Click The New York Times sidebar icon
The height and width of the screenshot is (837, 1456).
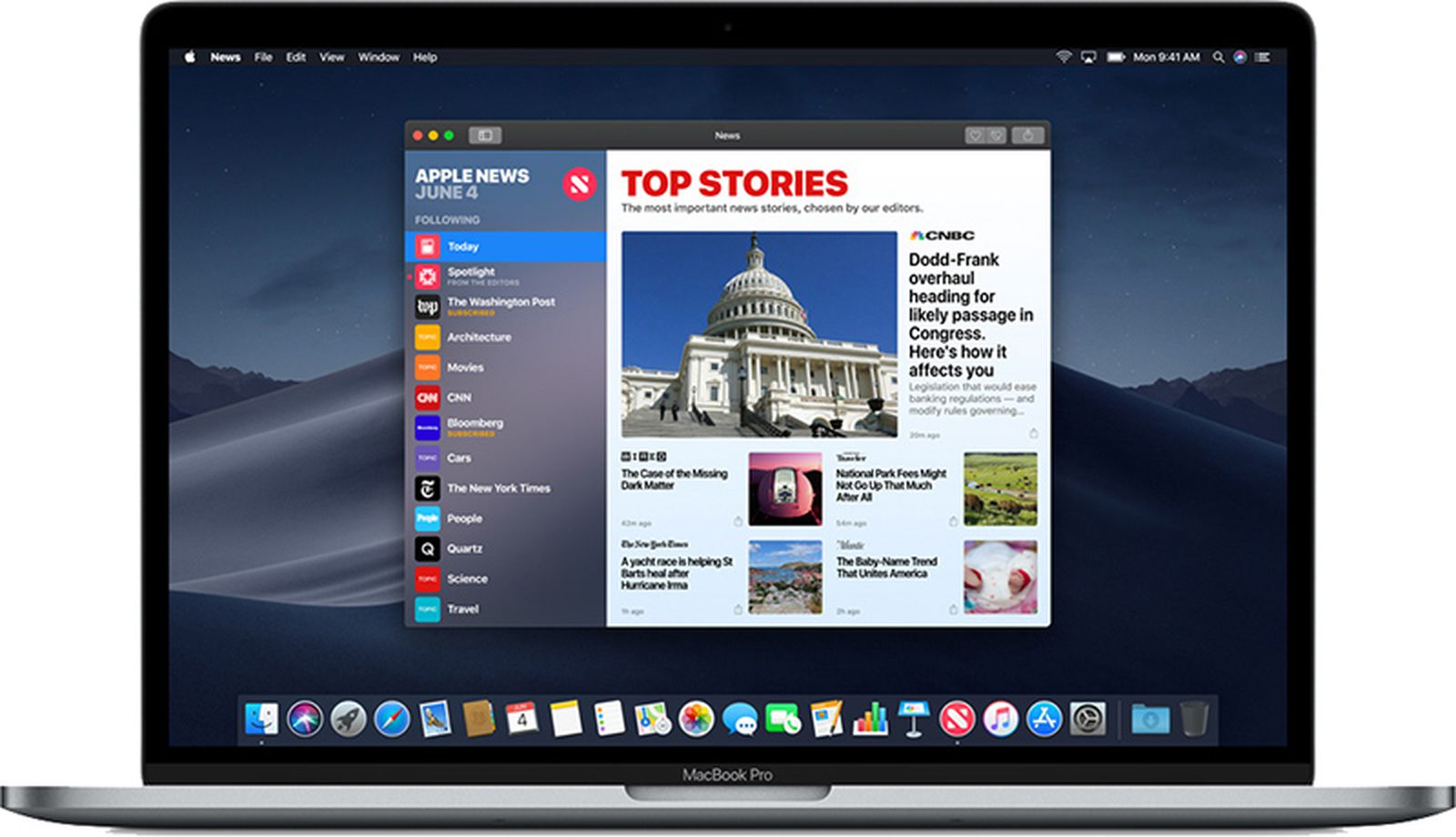coord(427,489)
